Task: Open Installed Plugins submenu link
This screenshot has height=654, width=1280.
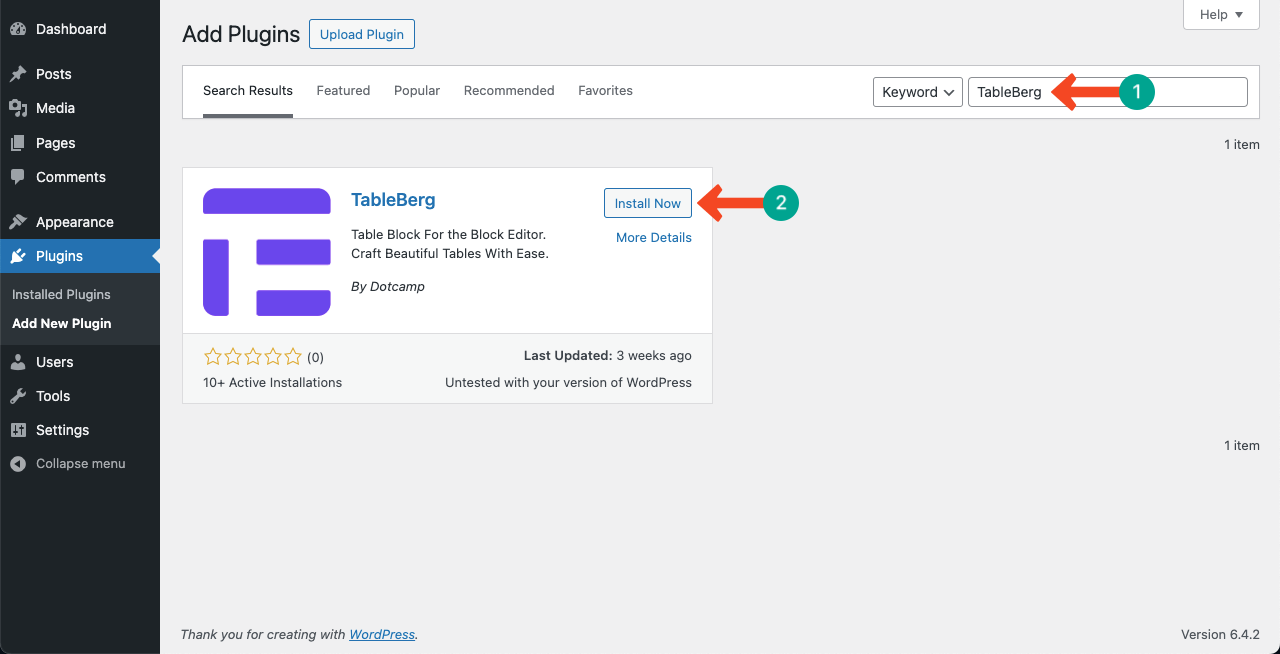Action: tap(61, 295)
